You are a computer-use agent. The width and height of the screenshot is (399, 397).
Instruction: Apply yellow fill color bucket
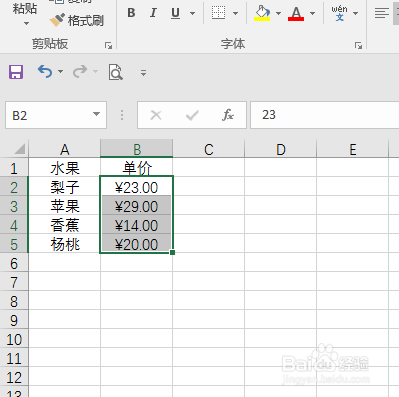point(262,13)
